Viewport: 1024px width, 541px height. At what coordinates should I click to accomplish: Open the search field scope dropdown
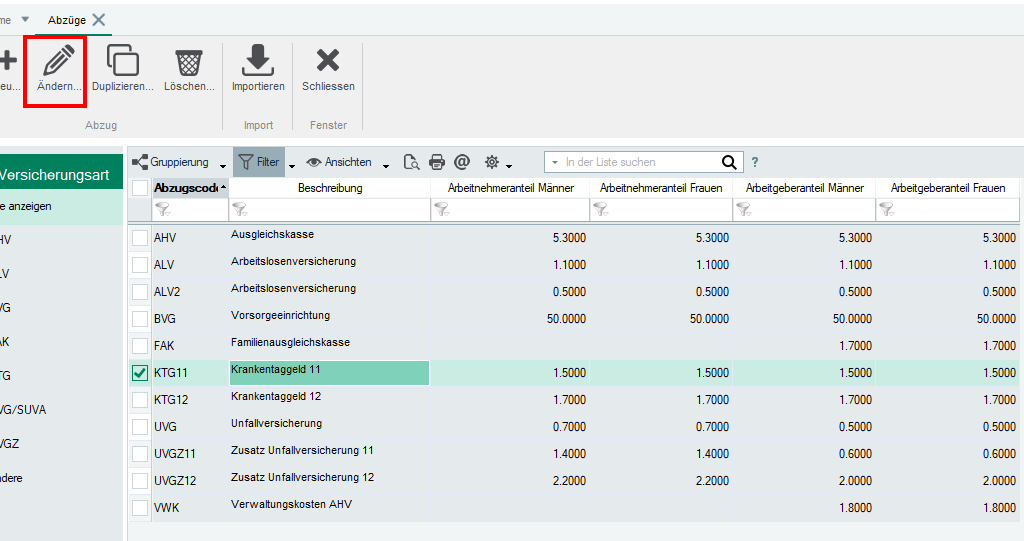click(x=554, y=162)
